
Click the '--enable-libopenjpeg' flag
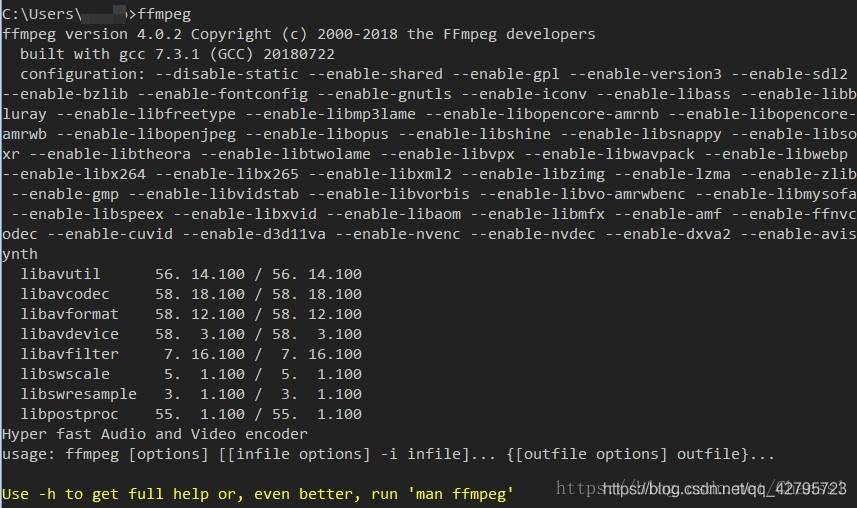point(146,134)
